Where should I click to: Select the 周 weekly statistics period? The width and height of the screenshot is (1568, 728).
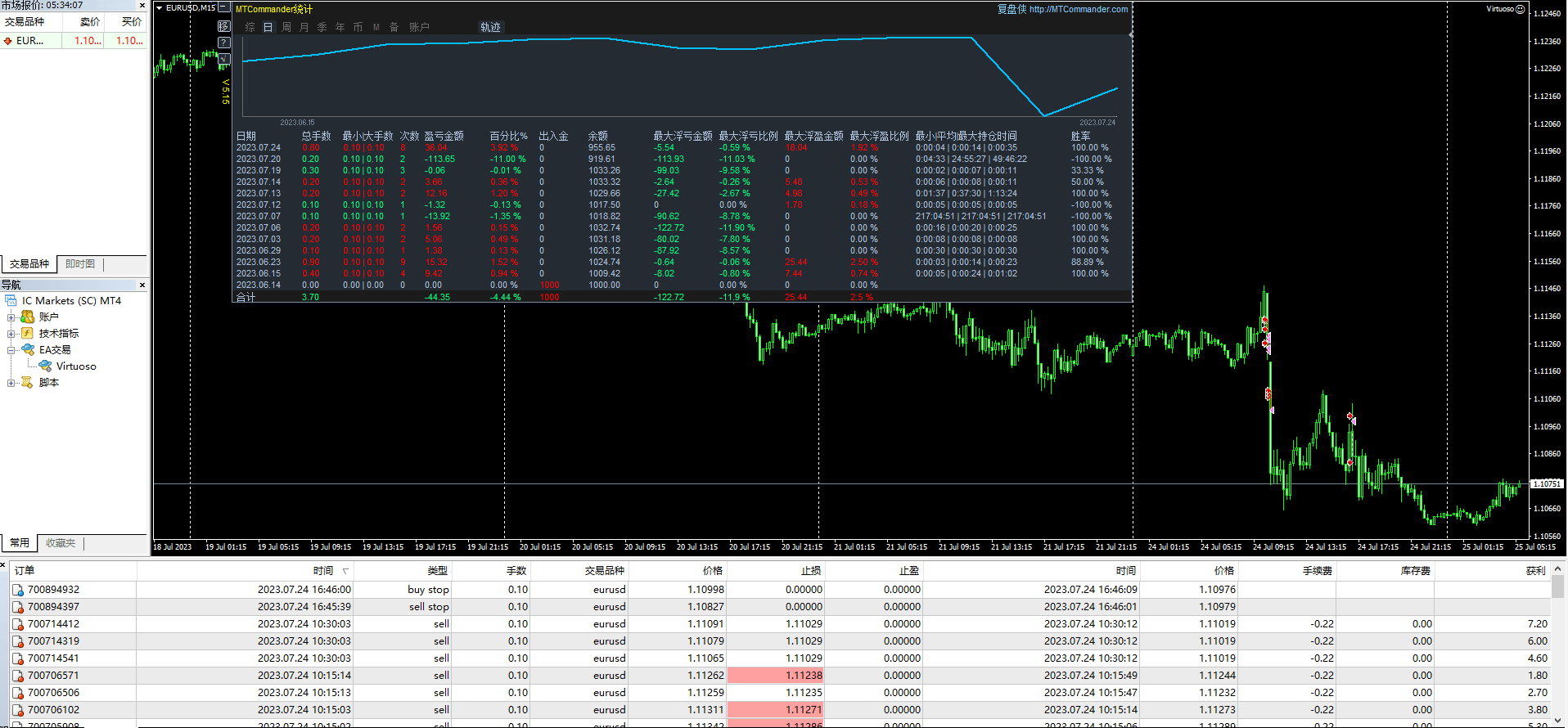click(286, 27)
